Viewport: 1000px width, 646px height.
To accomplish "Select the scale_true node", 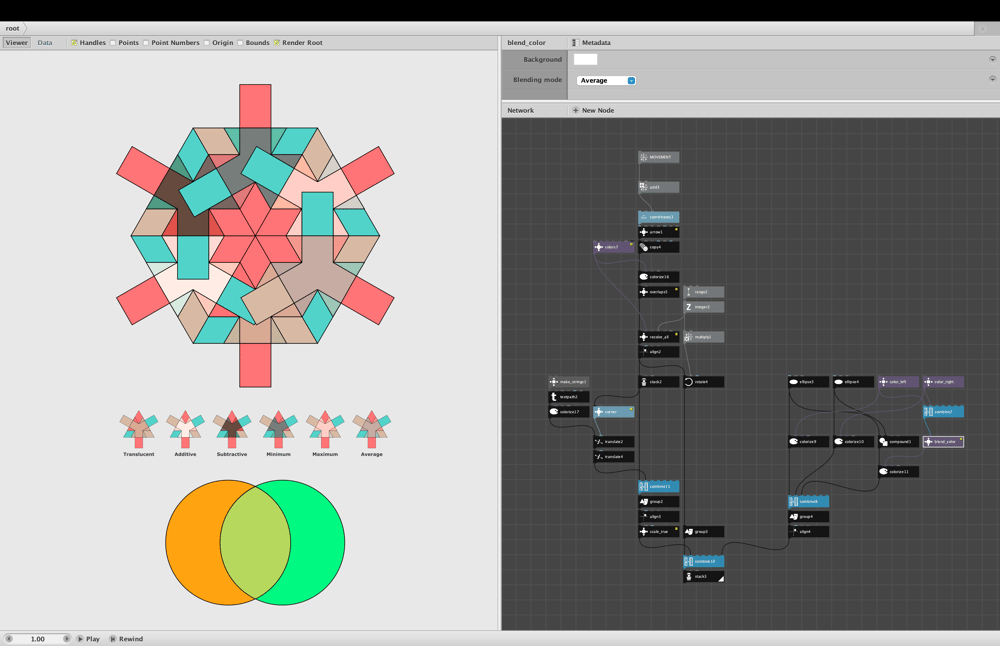I will pyautogui.click(x=659, y=531).
